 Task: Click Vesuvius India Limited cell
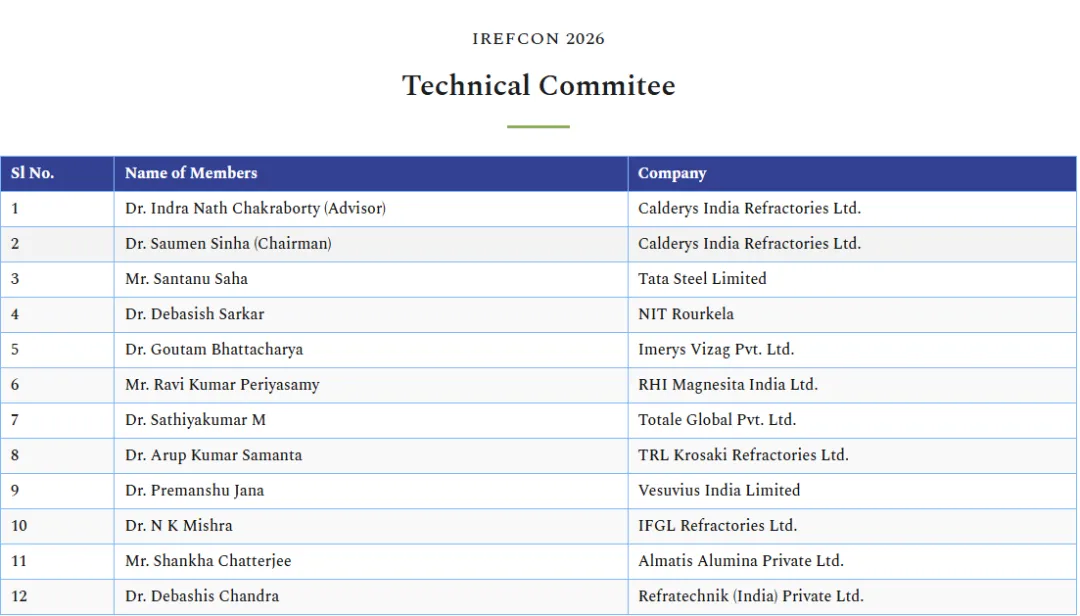point(719,491)
